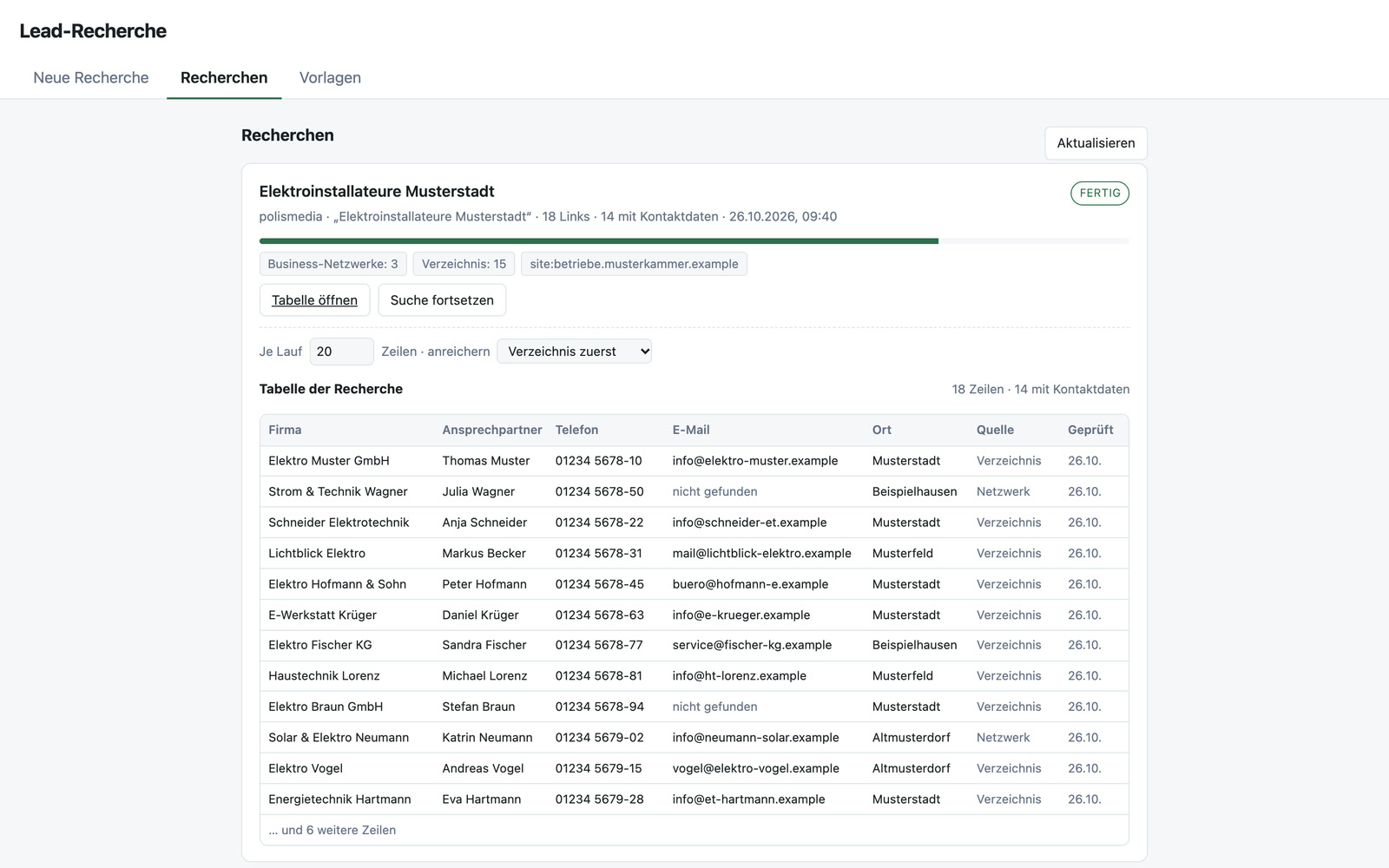Click the FERTIG status badge
1389x868 pixels.
click(1100, 193)
